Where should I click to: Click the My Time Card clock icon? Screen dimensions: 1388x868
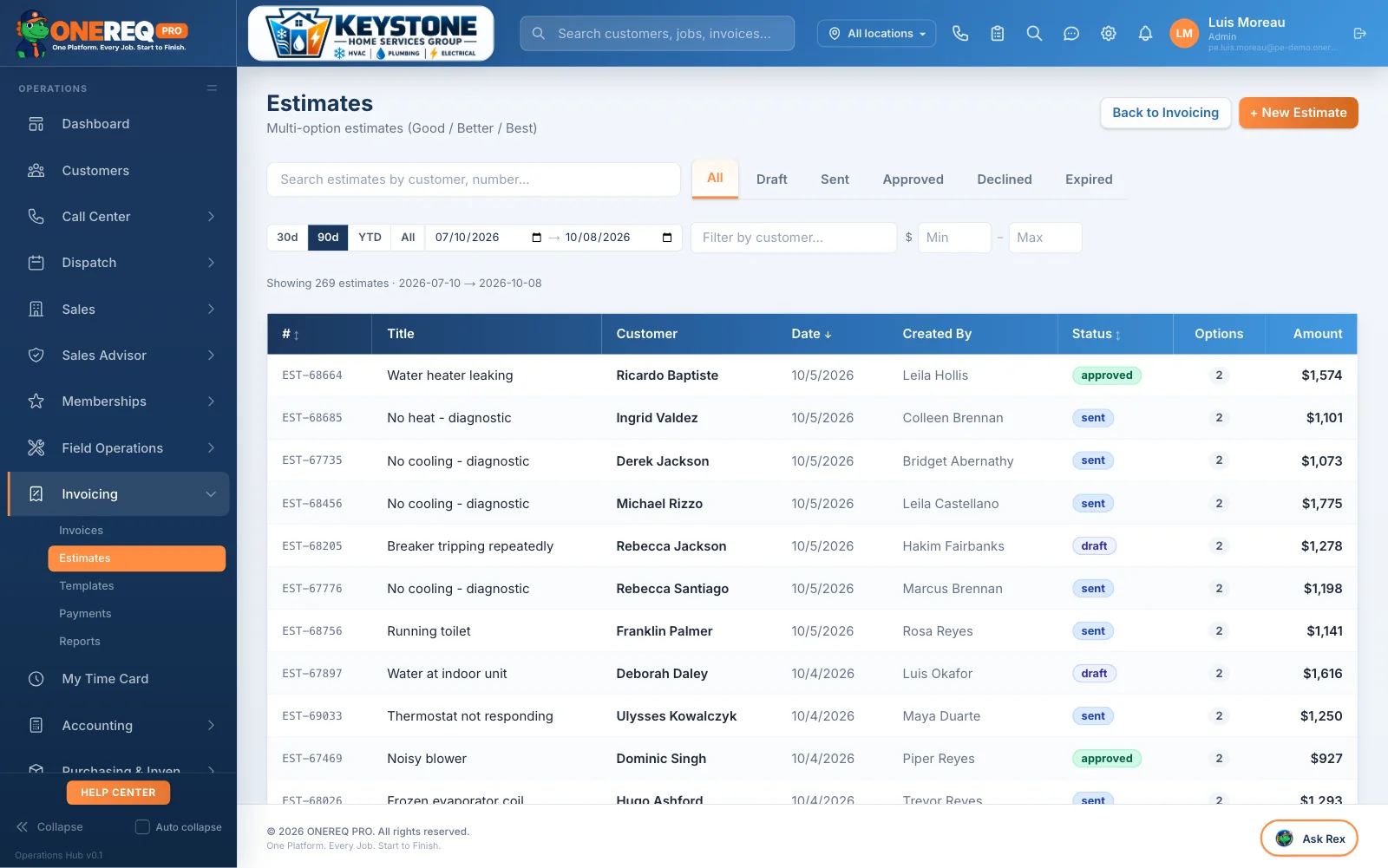pos(36,679)
